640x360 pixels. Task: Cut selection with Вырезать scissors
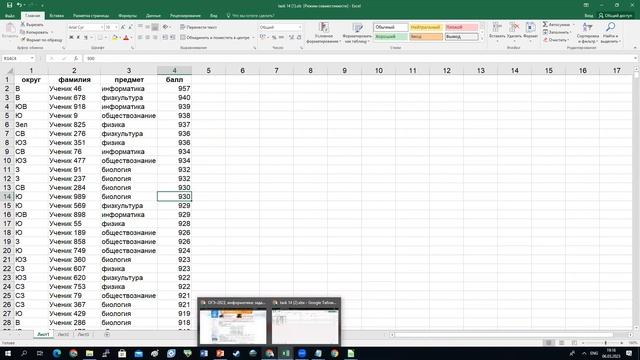point(32,24)
